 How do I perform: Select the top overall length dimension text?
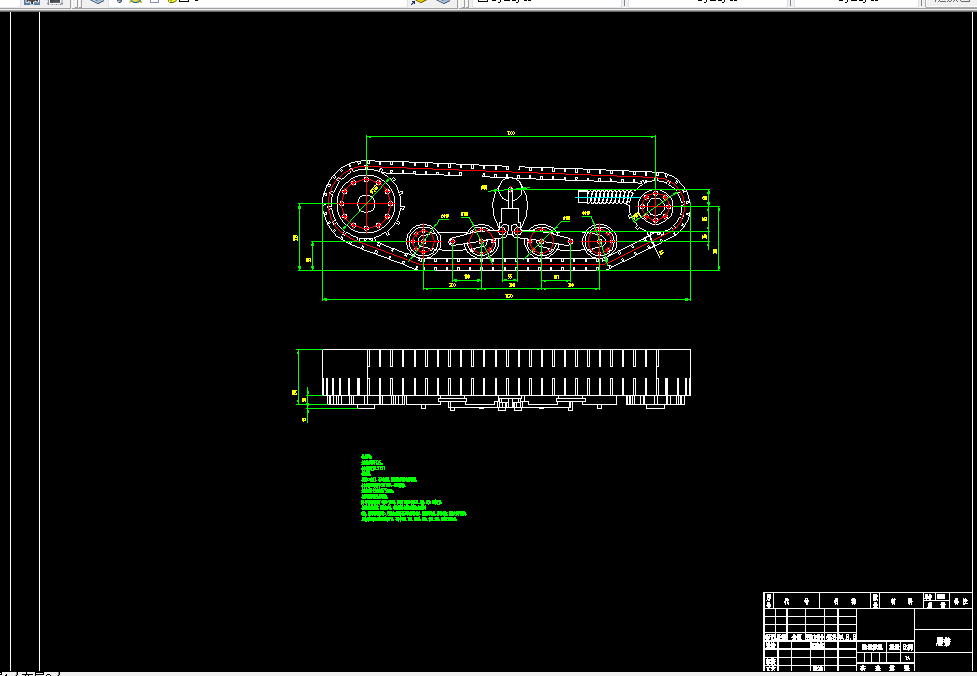511,133
